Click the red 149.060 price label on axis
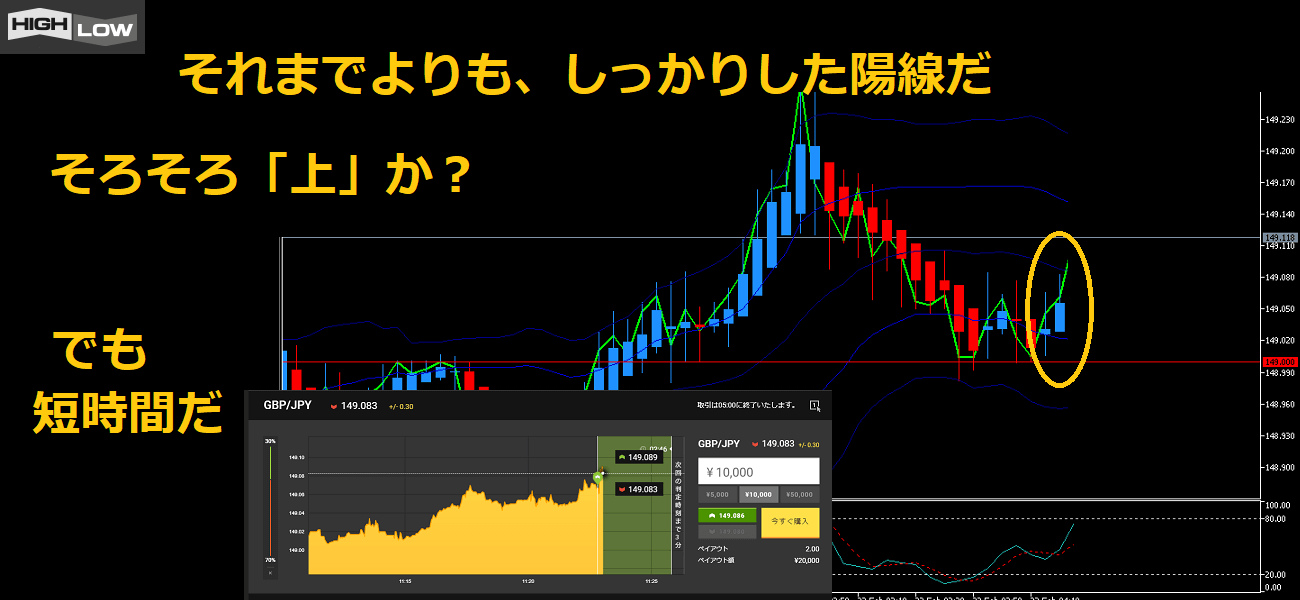 1280,361
